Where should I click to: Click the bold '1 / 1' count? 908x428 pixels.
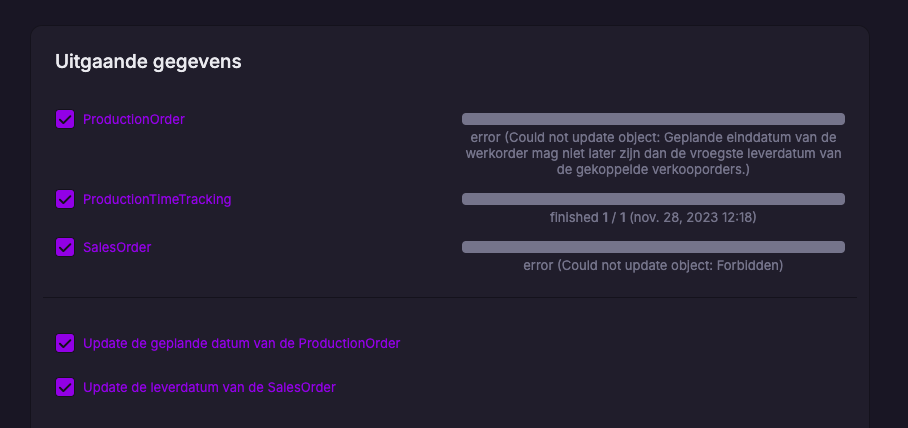pyautogui.click(x=613, y=217)
